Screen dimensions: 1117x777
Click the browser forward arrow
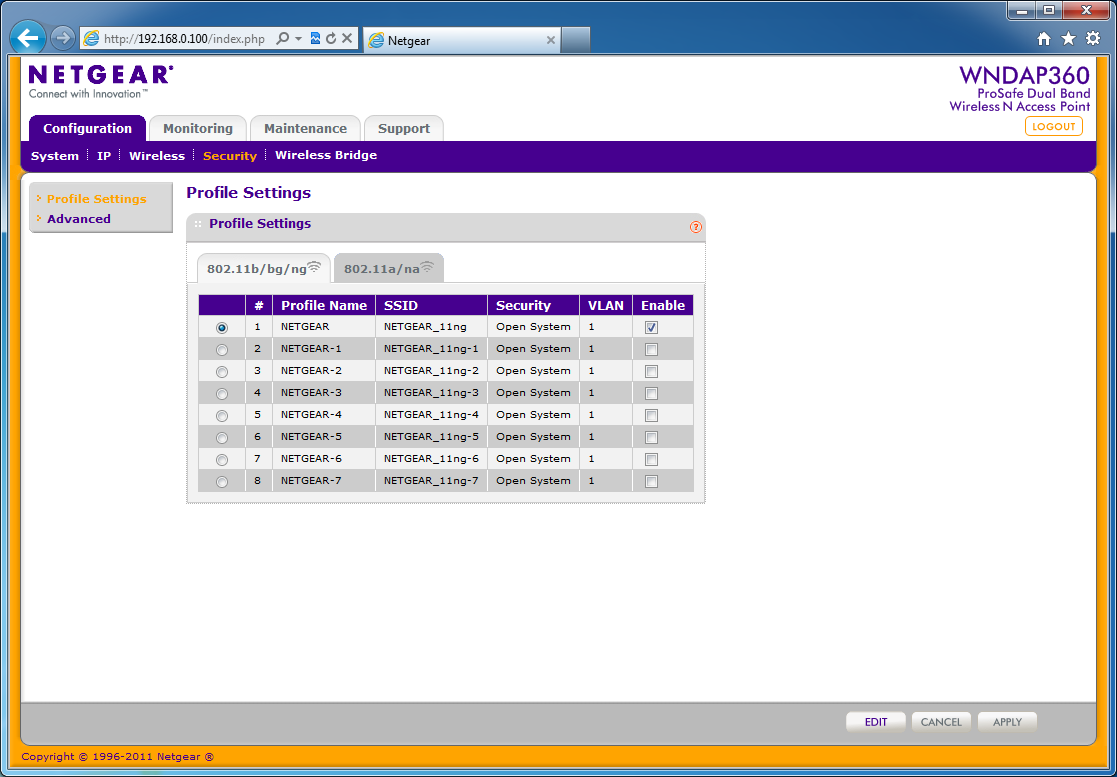click(63, 38)
